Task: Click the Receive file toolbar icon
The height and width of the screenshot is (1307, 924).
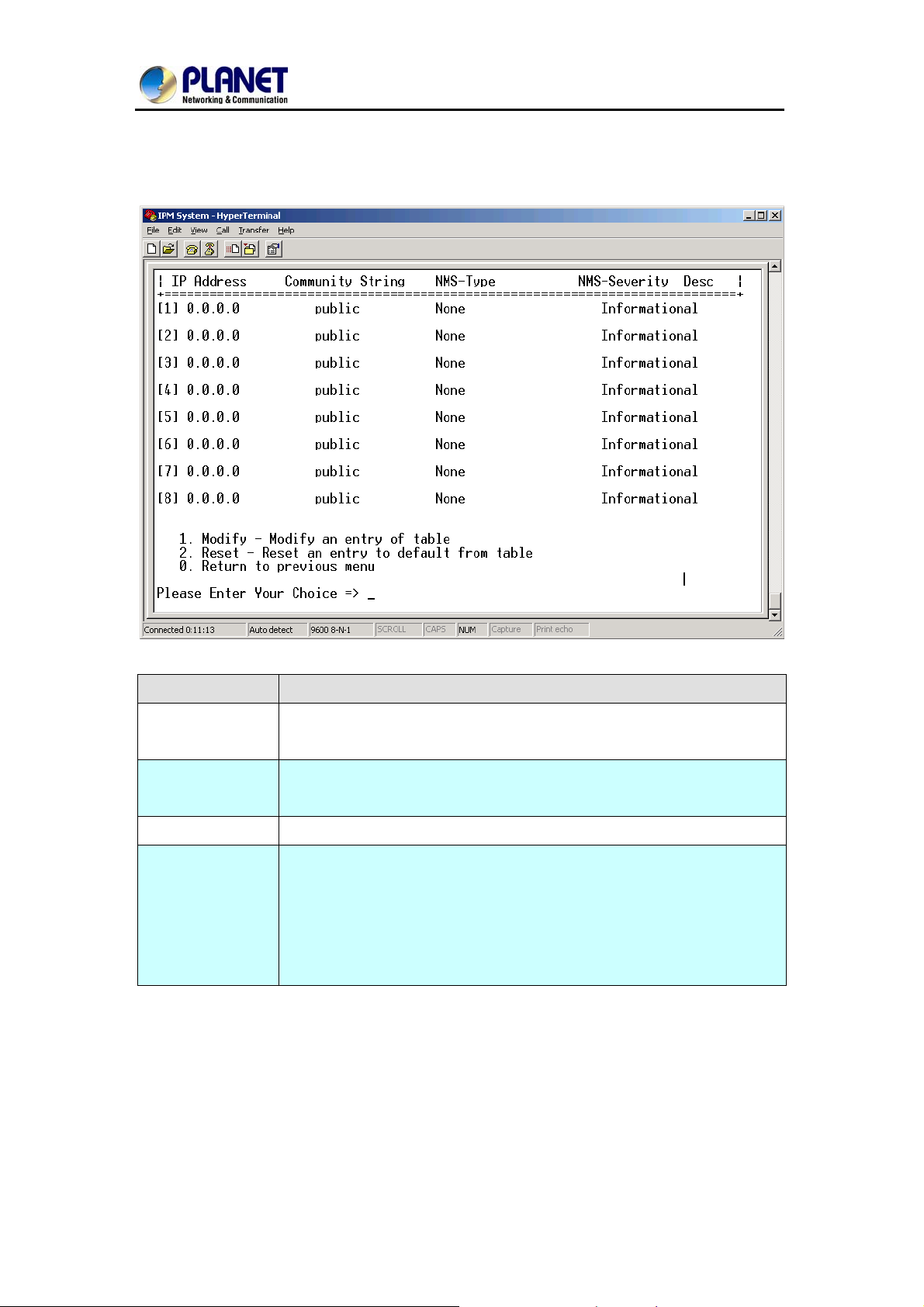Action: tap(249, 249)
